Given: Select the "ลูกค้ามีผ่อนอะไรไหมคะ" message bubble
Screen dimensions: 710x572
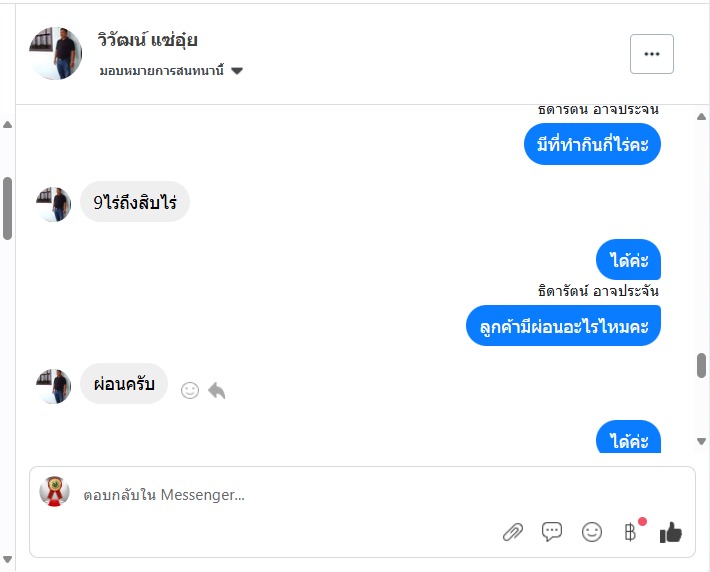Looking at the screenshot, I should (x=564, y=325).
